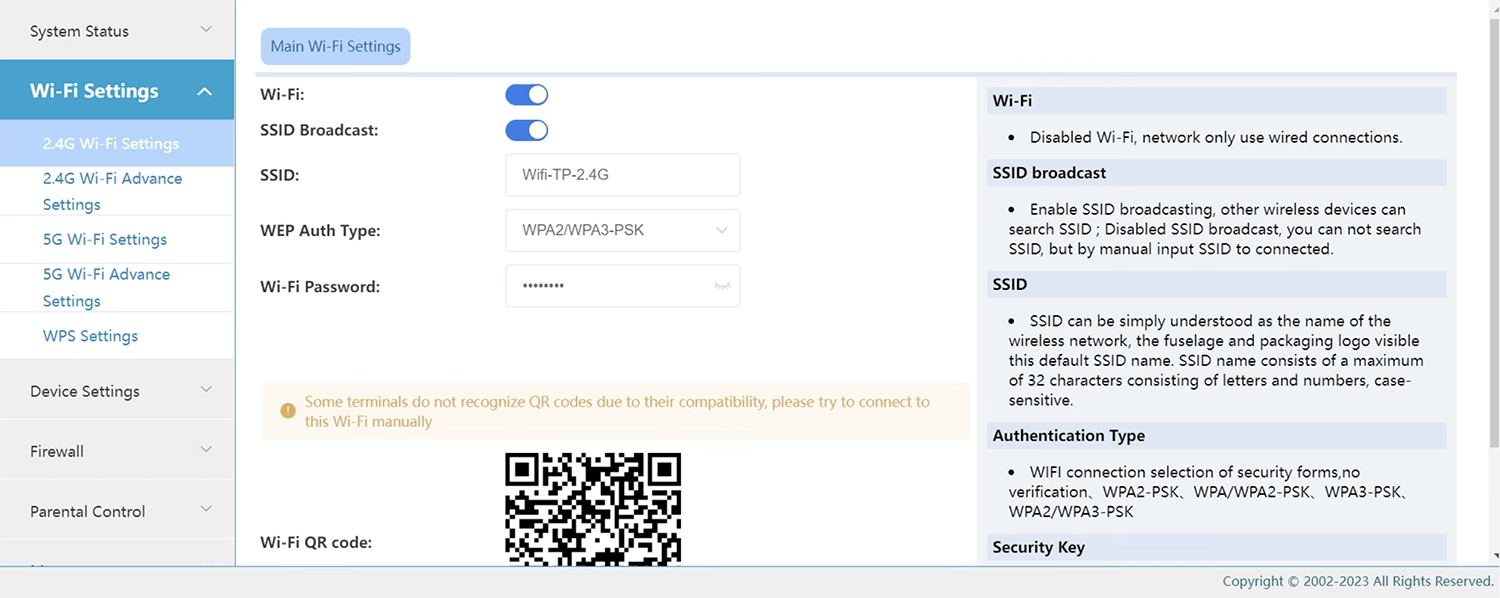Click into the SSID name field
The image size is (1500, 598).
click(622, 175)
